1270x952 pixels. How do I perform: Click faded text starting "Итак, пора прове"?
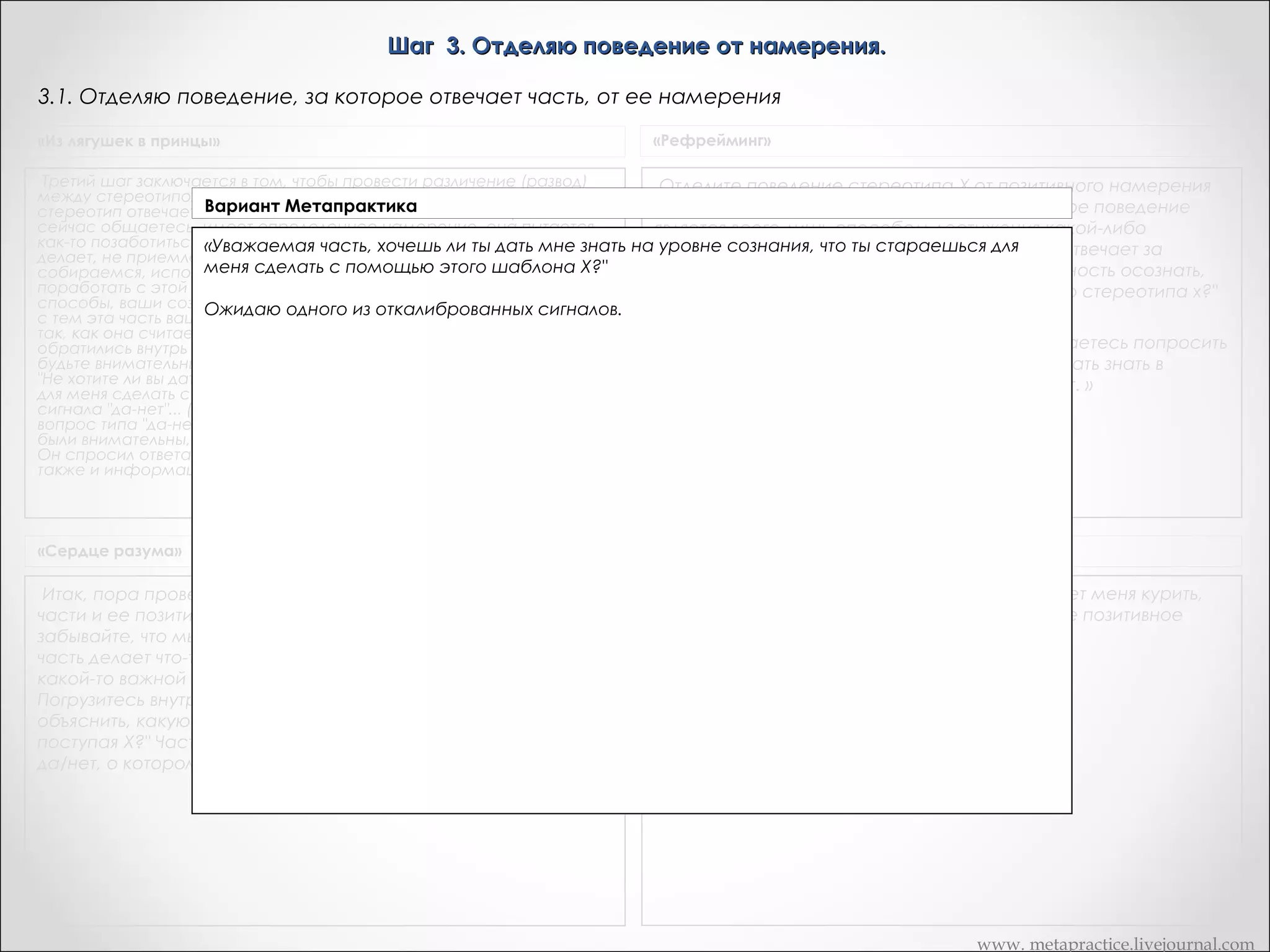pos(117,594)
